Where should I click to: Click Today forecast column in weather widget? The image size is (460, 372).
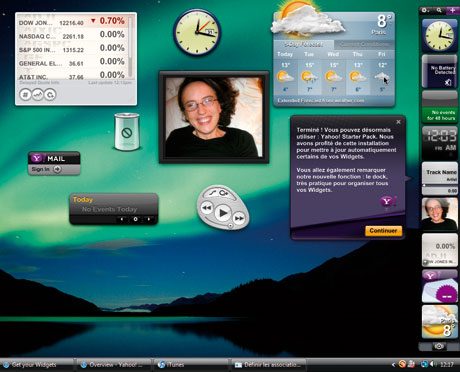285,73
